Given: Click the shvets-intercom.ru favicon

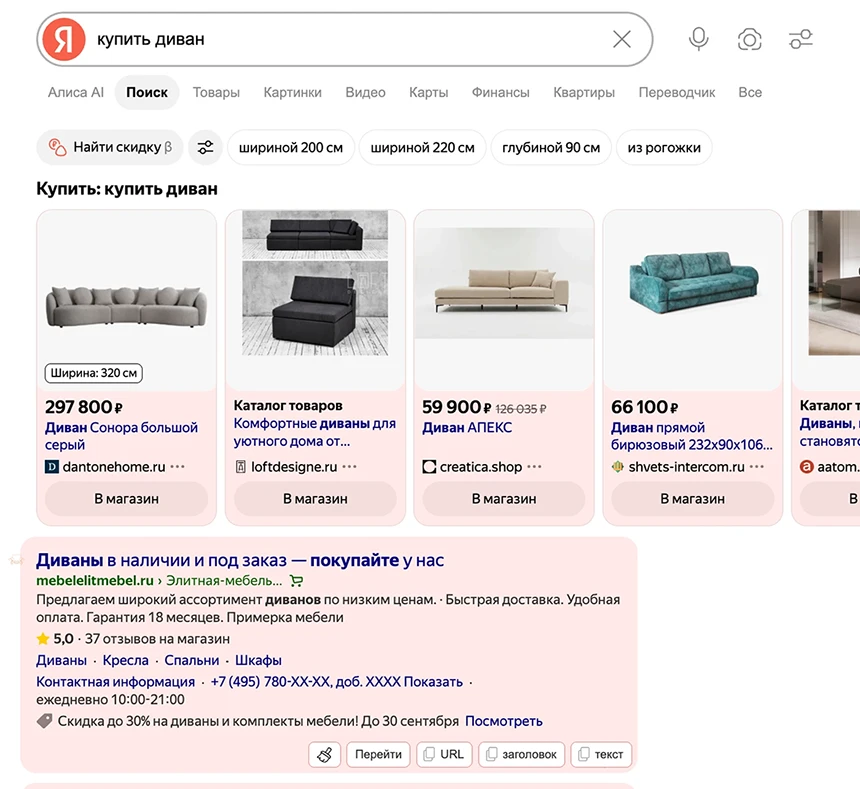Looking at the screenshot, I should (618, 467).
